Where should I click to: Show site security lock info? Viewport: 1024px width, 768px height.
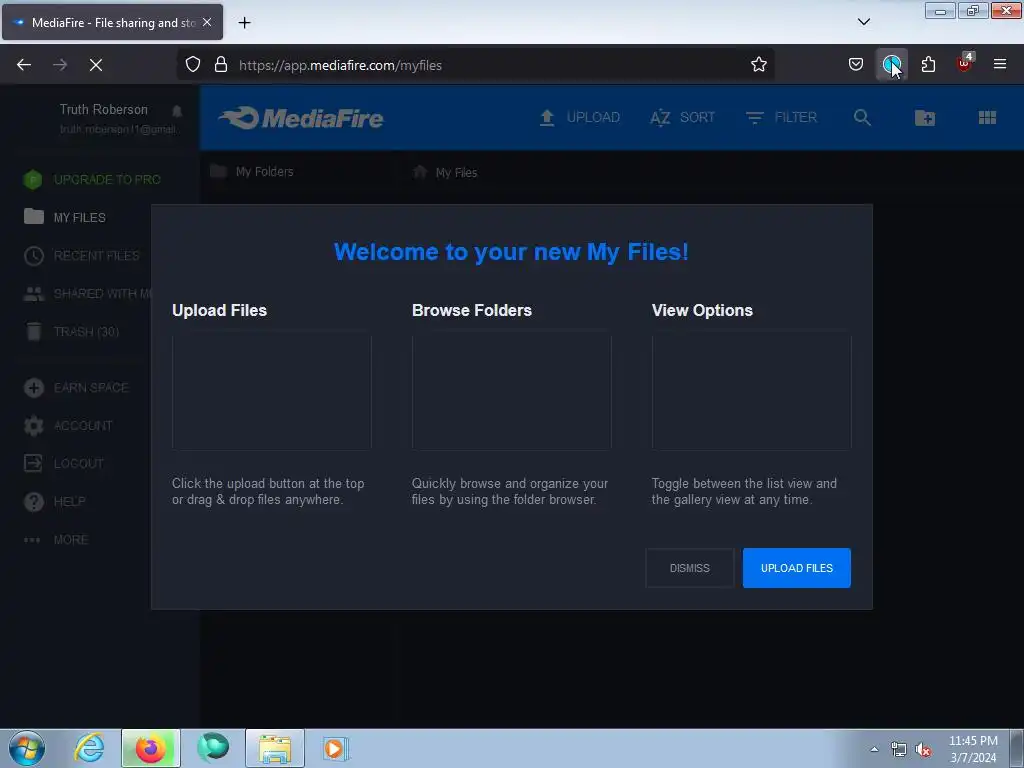pos(221,64)
